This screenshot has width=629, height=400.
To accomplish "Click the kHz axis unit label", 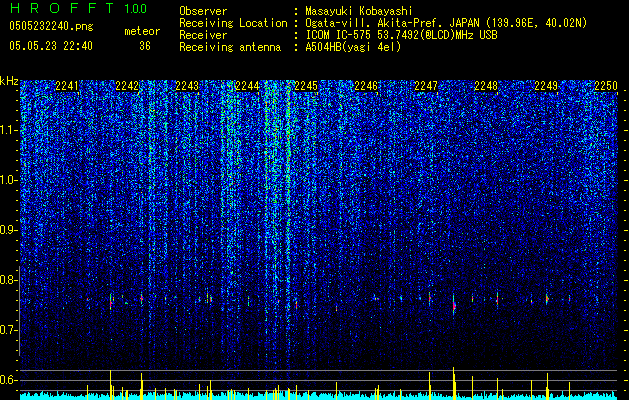I will pyautogui.click(x=9, y=81).
